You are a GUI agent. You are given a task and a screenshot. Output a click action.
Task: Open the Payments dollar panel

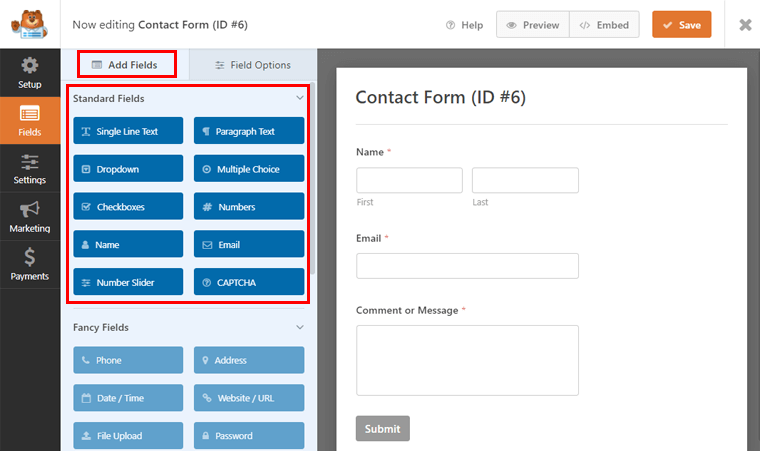pos(30,264)
